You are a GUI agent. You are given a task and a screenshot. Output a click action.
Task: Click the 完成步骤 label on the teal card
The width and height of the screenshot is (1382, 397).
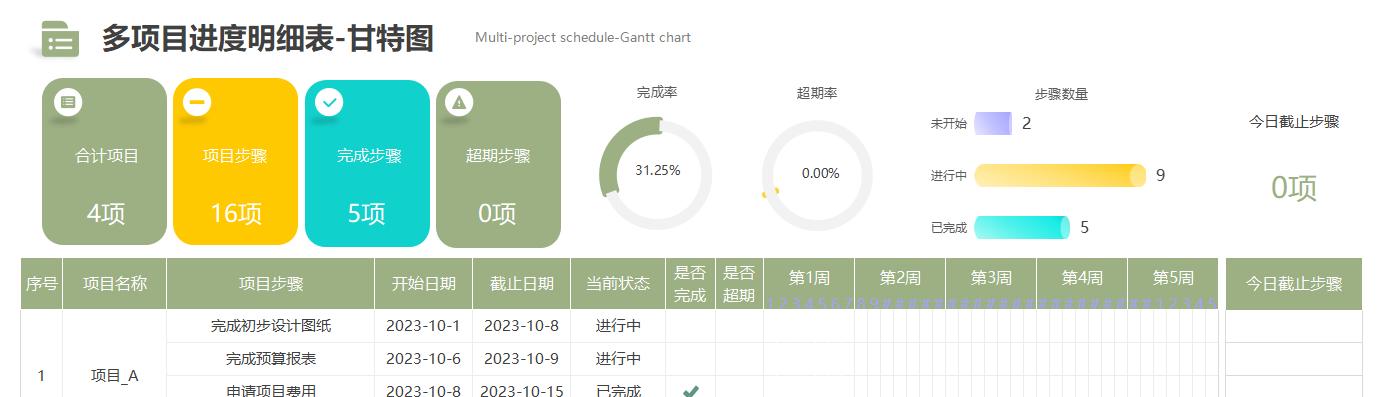pos(369,156)
